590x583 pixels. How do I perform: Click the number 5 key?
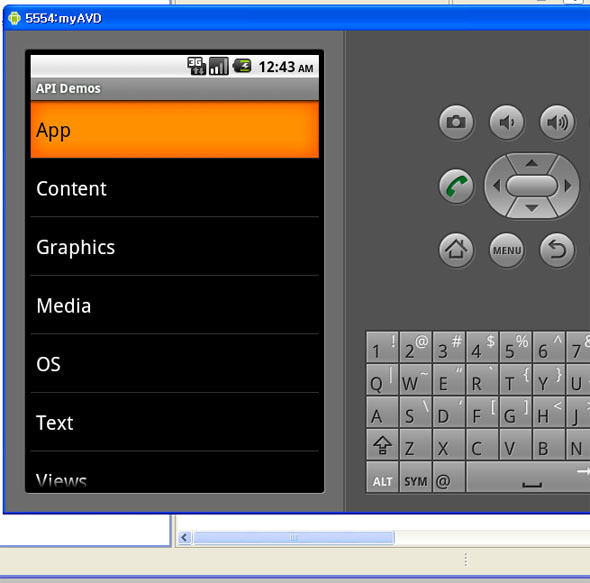coord(515,347)
